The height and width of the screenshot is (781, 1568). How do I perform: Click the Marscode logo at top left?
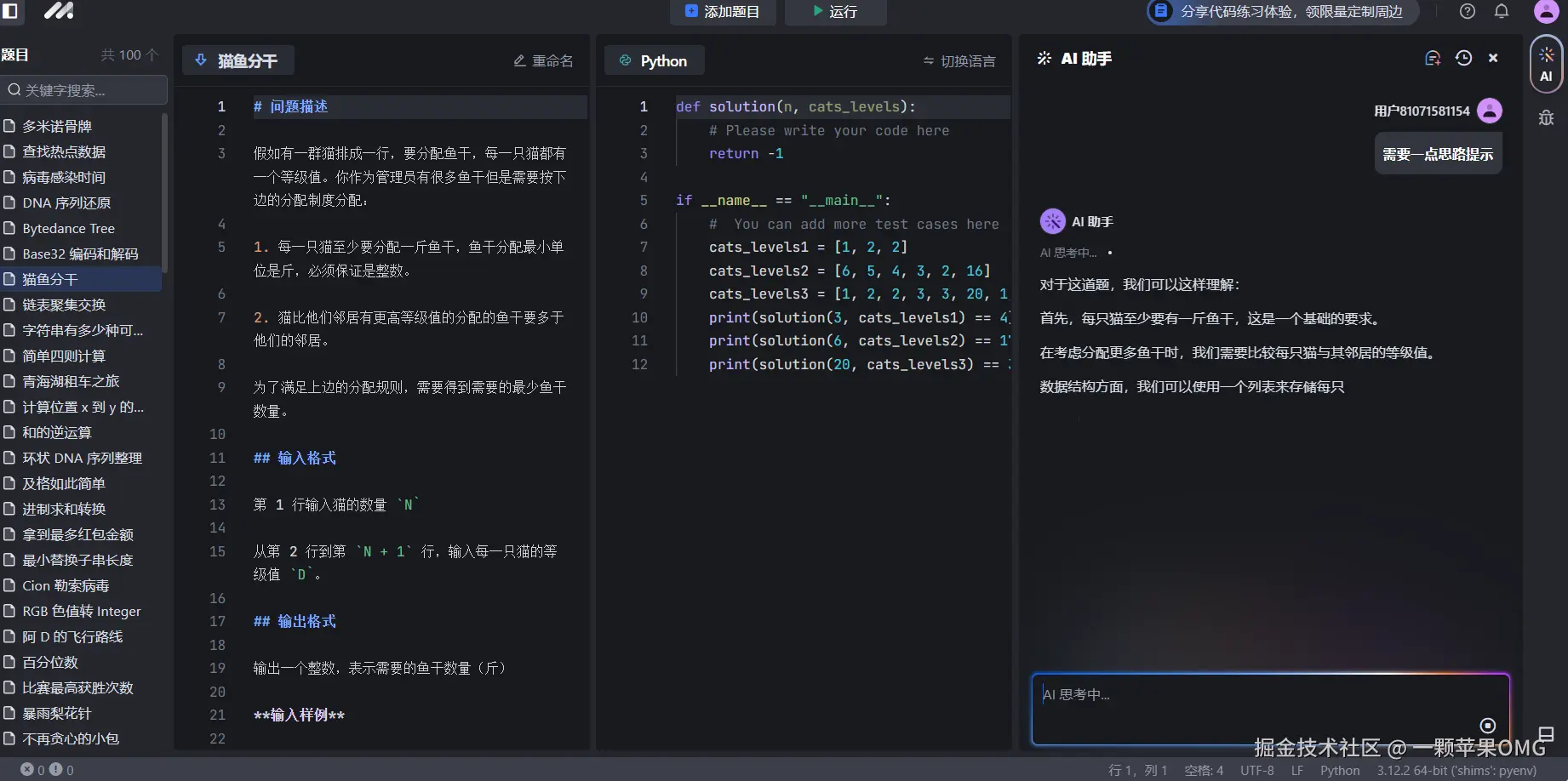[57, 12]
